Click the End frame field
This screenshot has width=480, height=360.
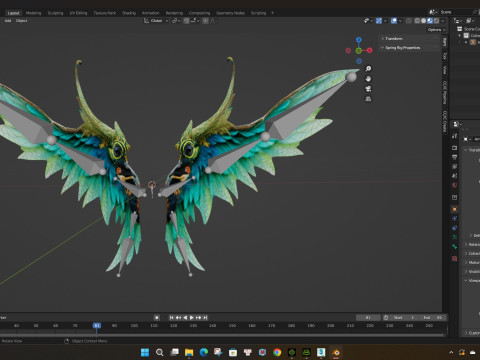tap(432, 317)
